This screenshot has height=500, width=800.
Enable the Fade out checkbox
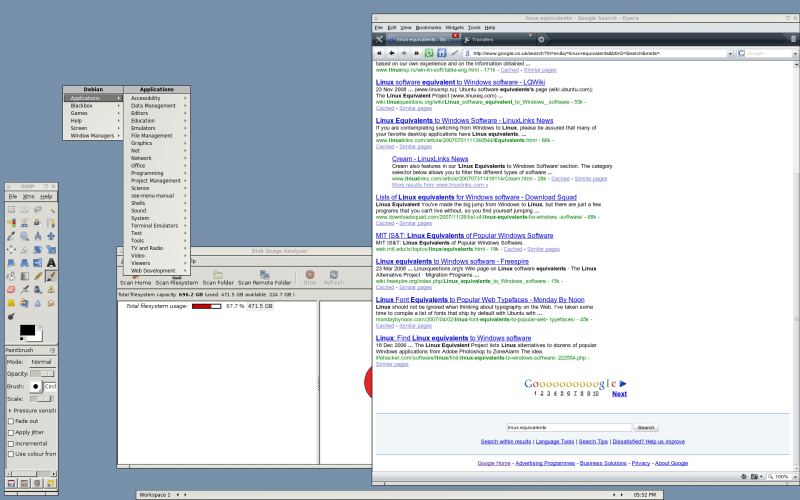pyautogui.click(x=11, y=421)
